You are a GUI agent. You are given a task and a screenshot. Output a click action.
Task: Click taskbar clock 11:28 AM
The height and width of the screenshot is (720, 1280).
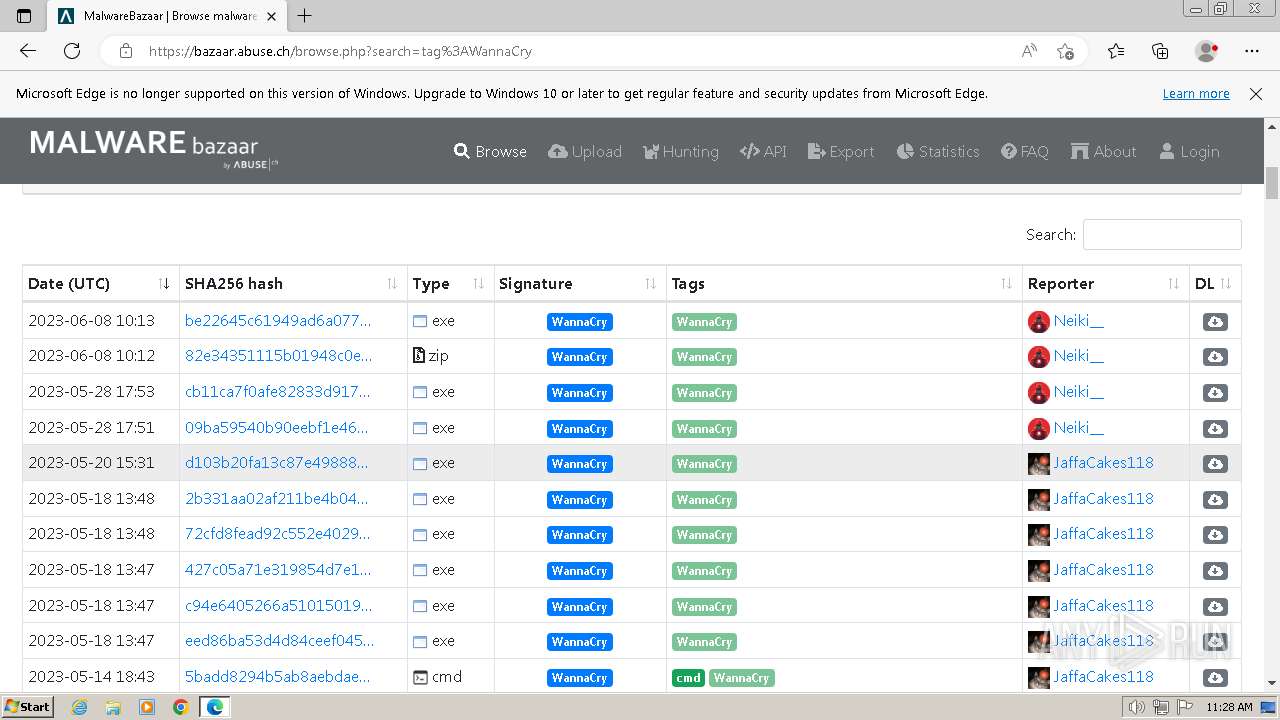1229,707
